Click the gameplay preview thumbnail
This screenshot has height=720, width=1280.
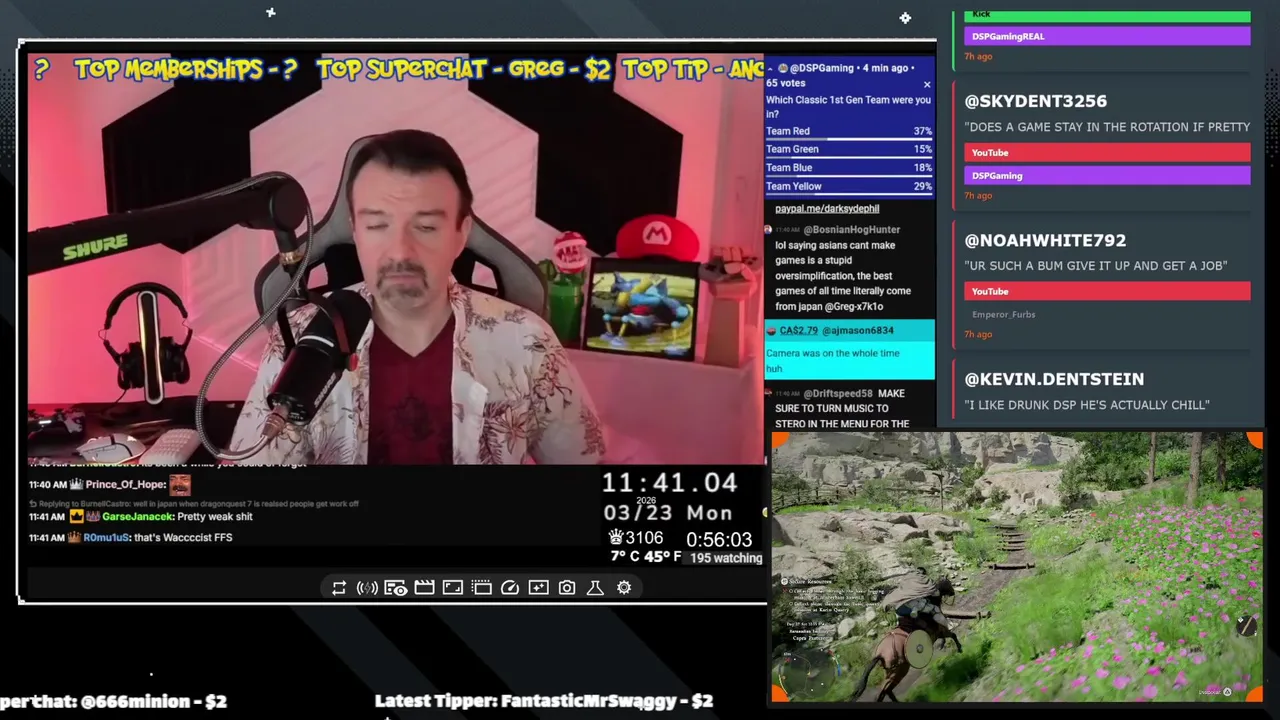pos(1017,567)
